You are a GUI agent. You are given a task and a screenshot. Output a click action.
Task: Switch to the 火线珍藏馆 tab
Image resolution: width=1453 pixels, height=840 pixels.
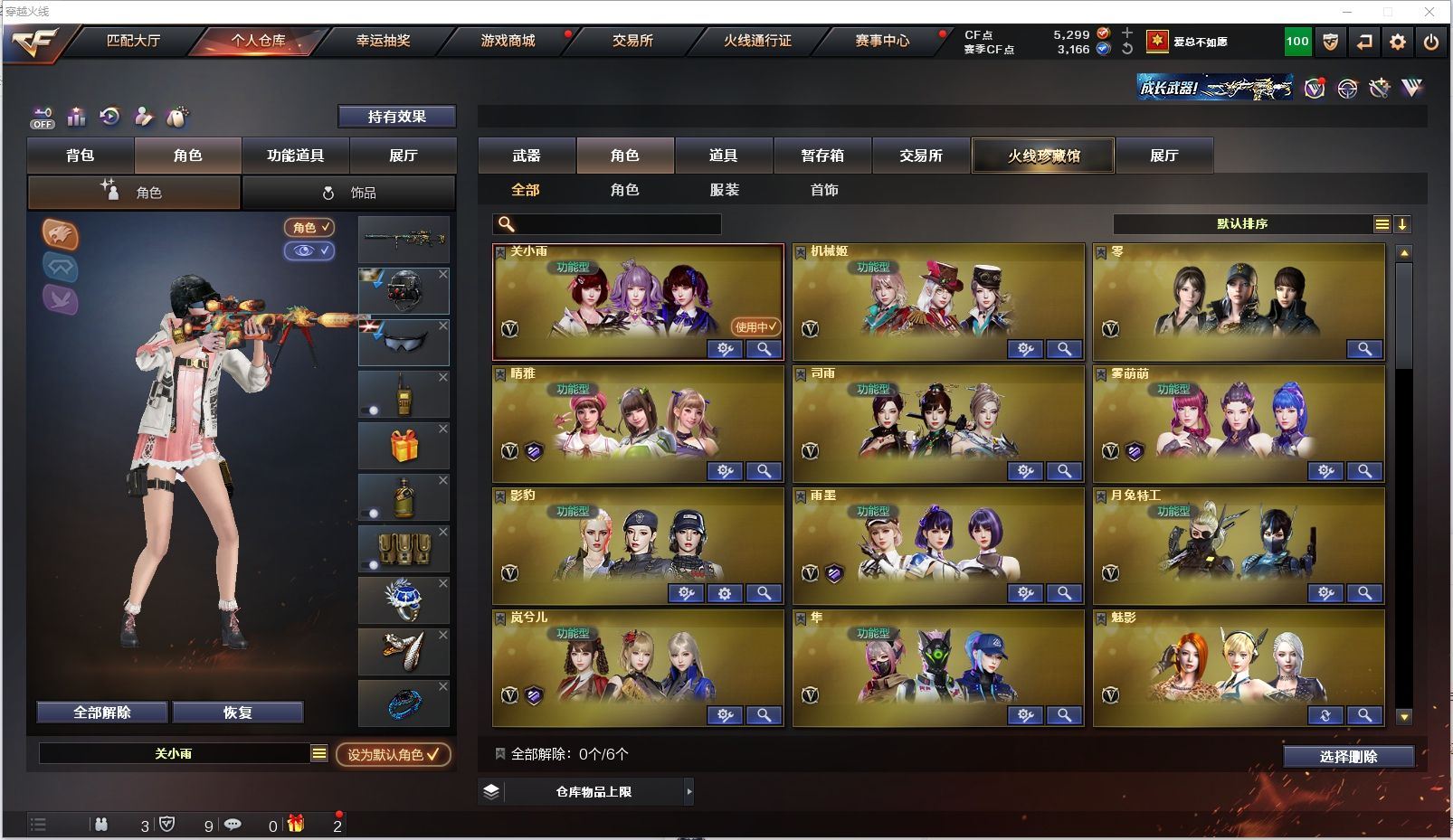[x=1043, y=156]
